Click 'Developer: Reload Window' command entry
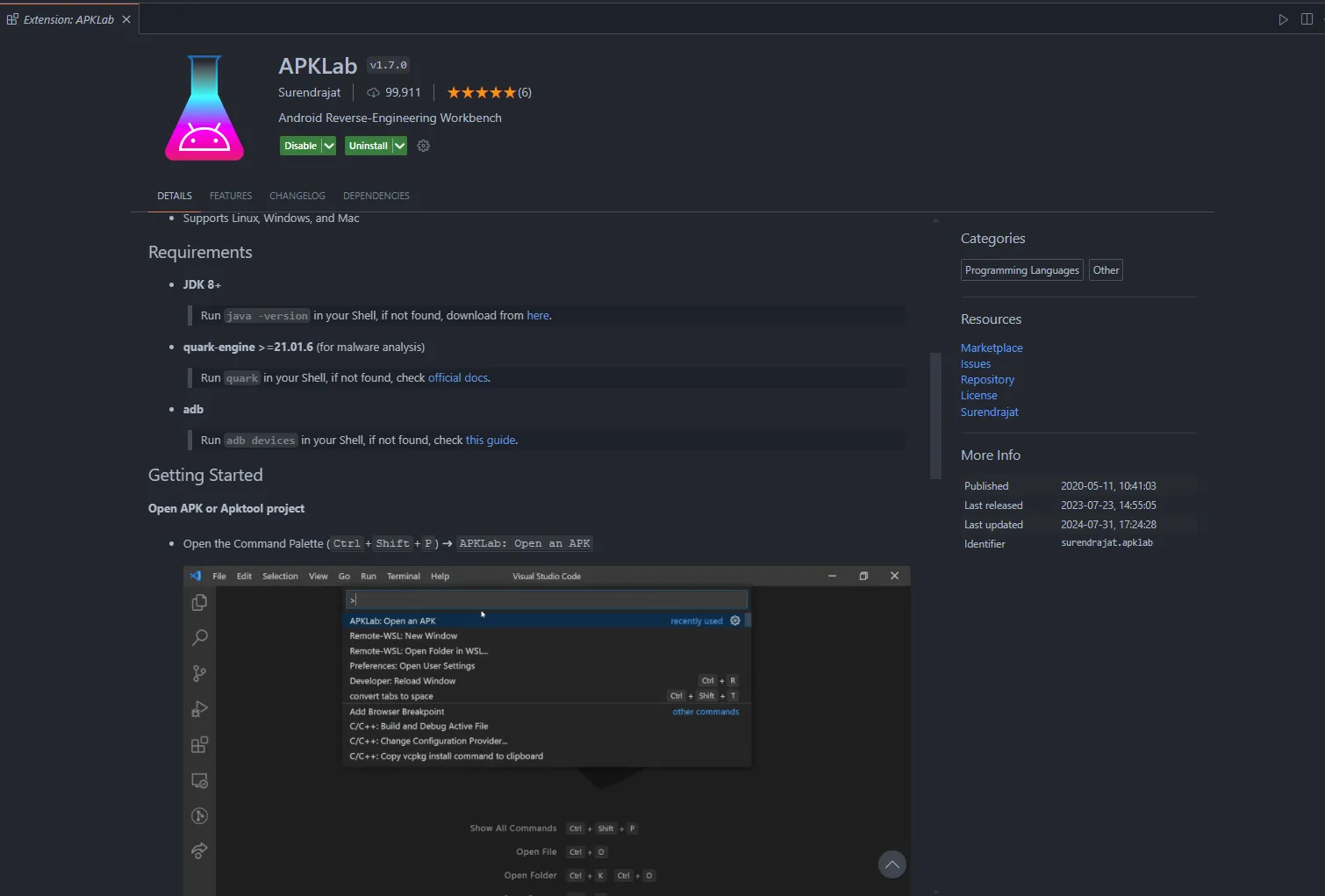1325x896 pixels. (x=403, y=681)
